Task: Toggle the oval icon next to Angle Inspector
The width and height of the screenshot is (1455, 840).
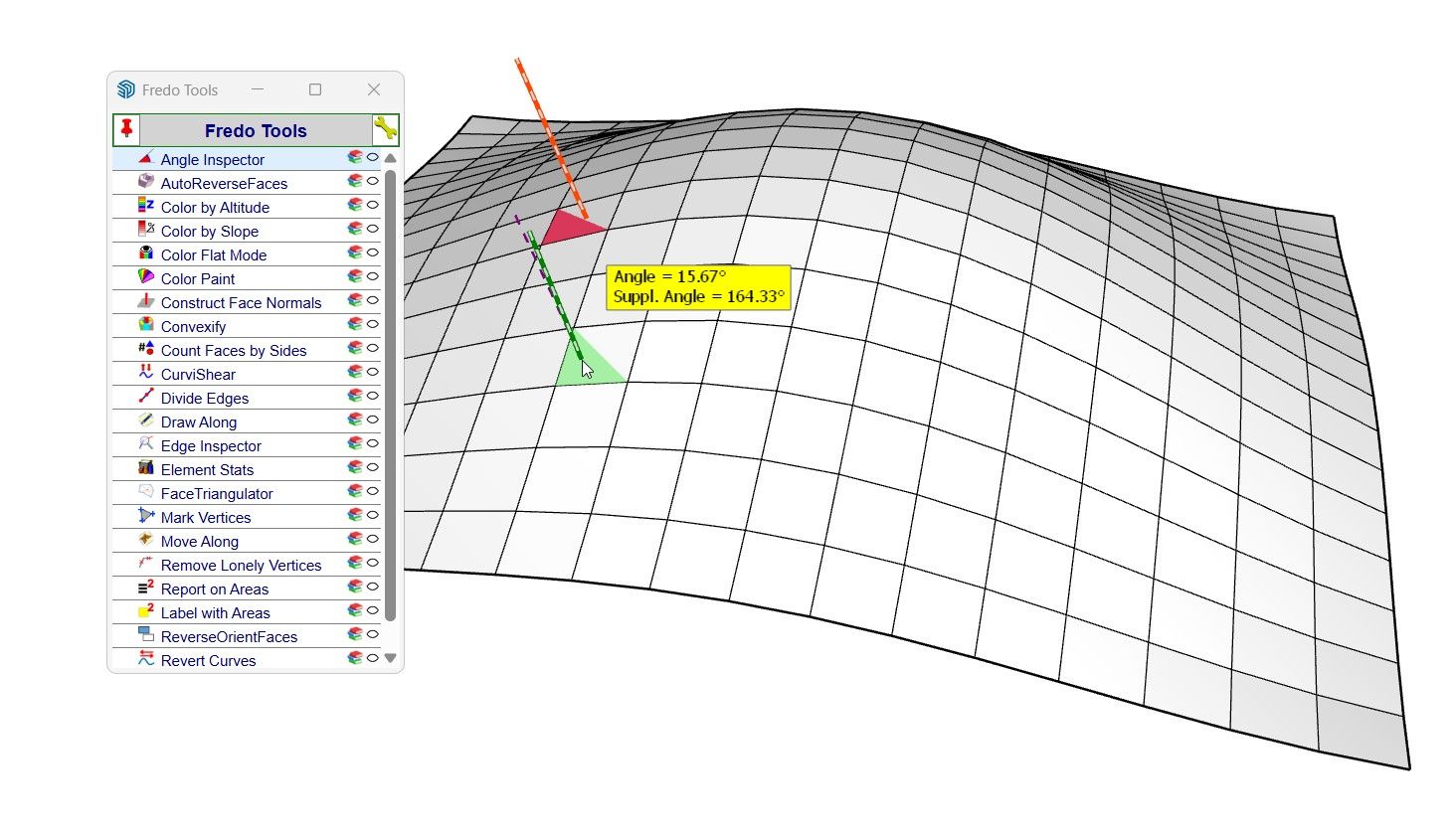Action: pyautogui.click(x=373, y=157)
